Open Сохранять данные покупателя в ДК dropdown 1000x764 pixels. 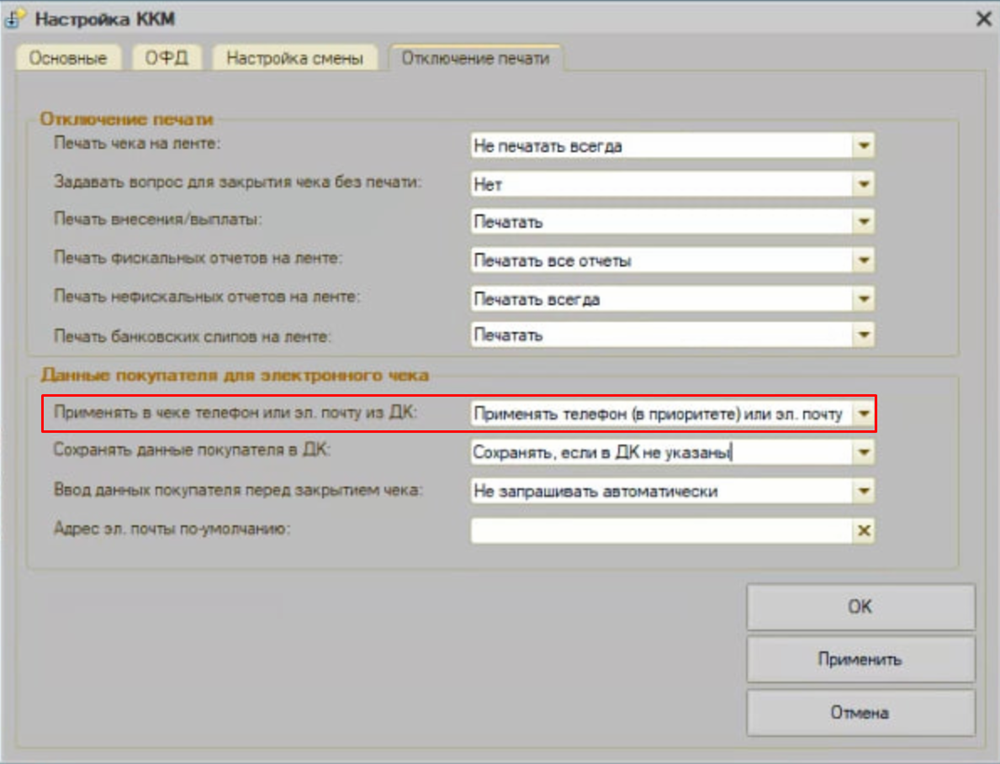point(864,453)
